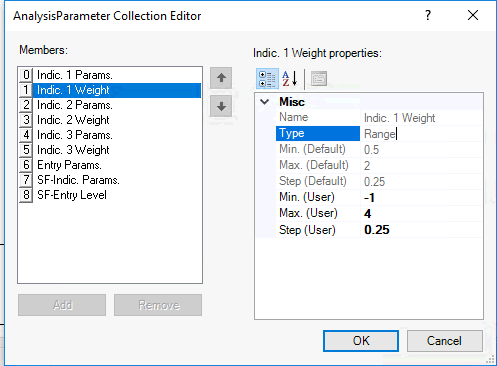Move selected member down with arrow

[221, 107]
